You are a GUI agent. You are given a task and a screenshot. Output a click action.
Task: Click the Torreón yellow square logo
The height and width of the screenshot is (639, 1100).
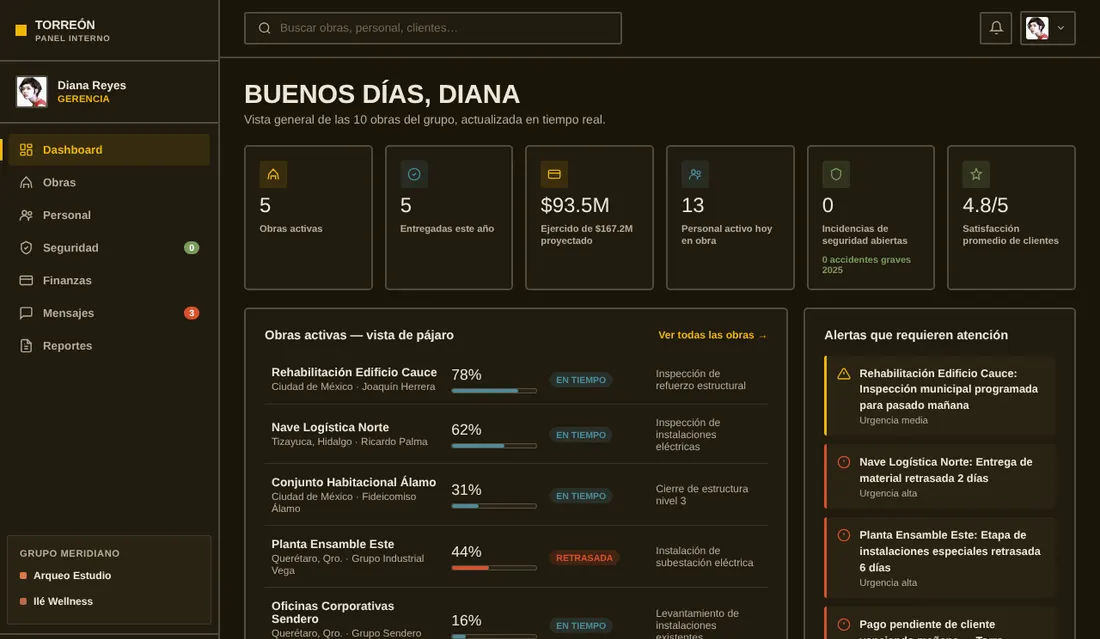[x=21, y=30]
